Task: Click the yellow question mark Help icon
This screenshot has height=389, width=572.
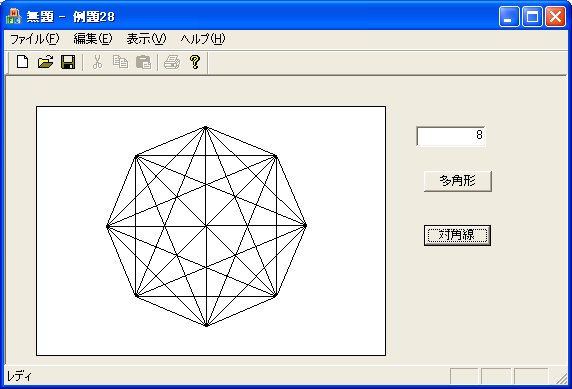Action: [x=195, y=62]
